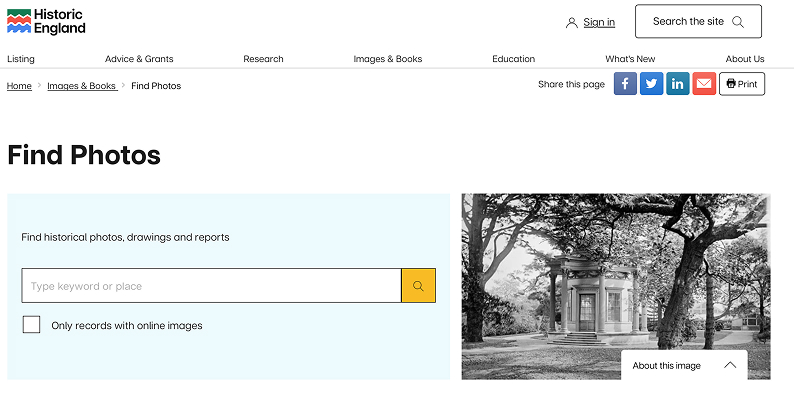794x402 pixels.
Task: Open the Education menu
Action: pyautogui.click(x=513, y=59)
